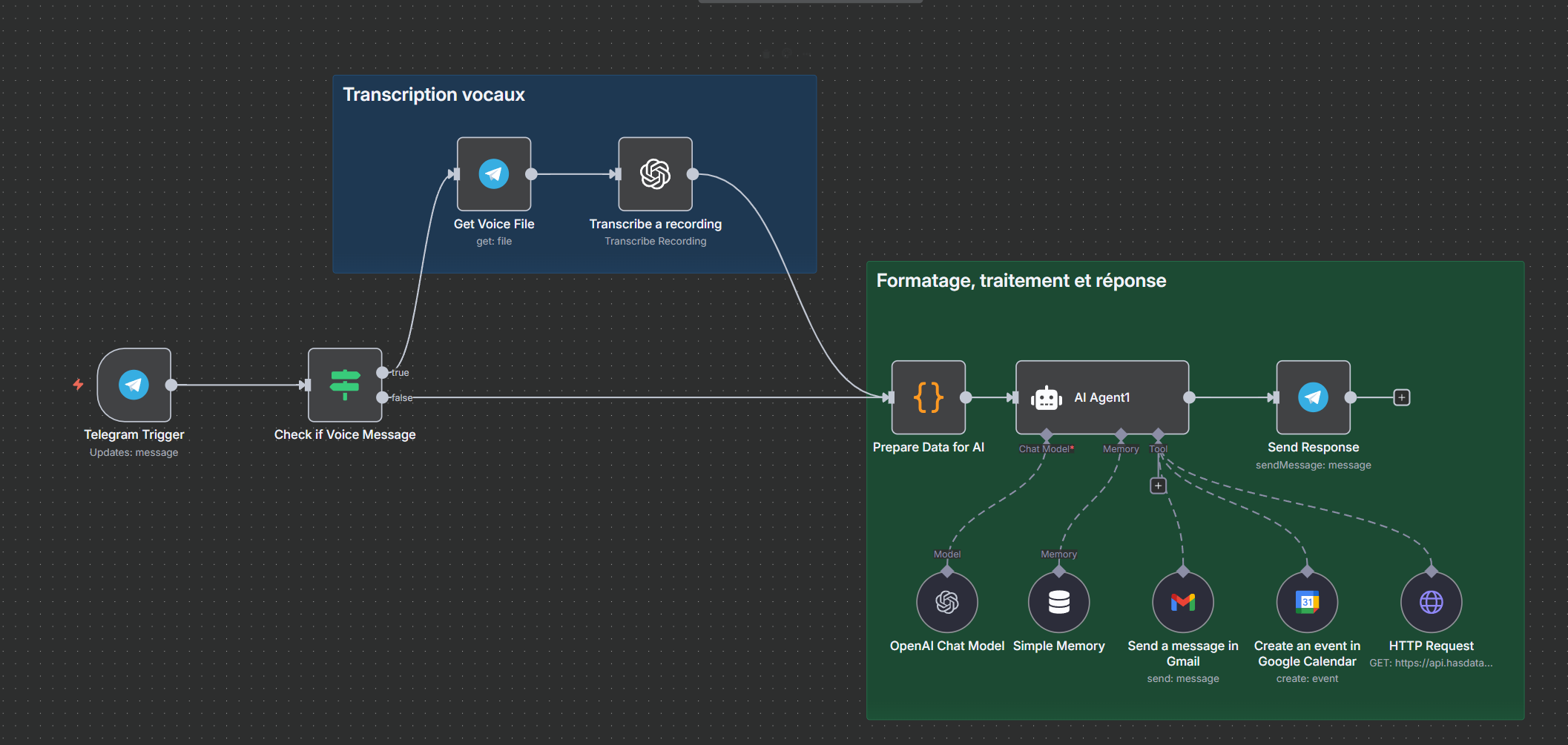The width and height of the screenshot is (1568, 745).
Task: Open the Check if Voice Message node
Action: click(345, 385)
